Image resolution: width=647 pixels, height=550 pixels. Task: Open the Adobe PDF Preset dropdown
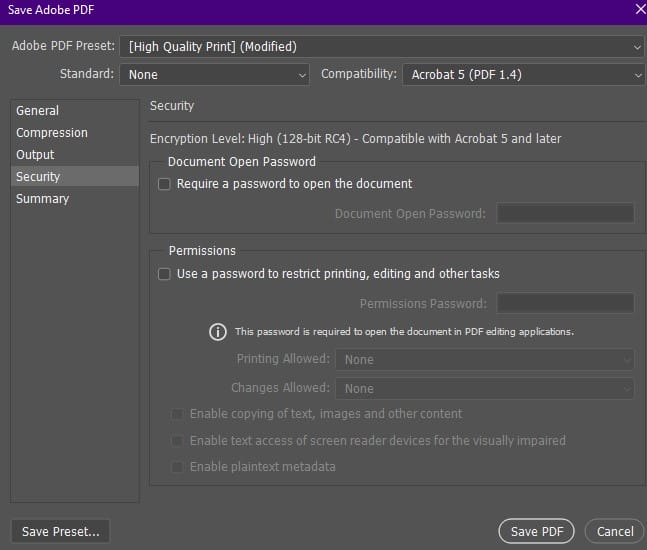click(382, 47)
